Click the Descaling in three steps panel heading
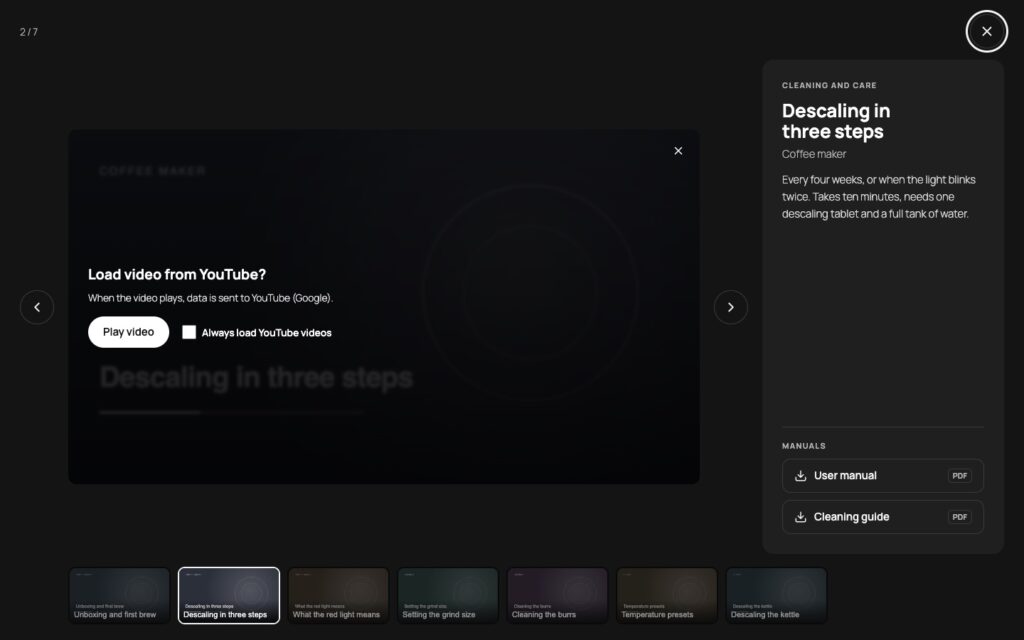This screenshot has width=1024, height=640. [836, 121]
